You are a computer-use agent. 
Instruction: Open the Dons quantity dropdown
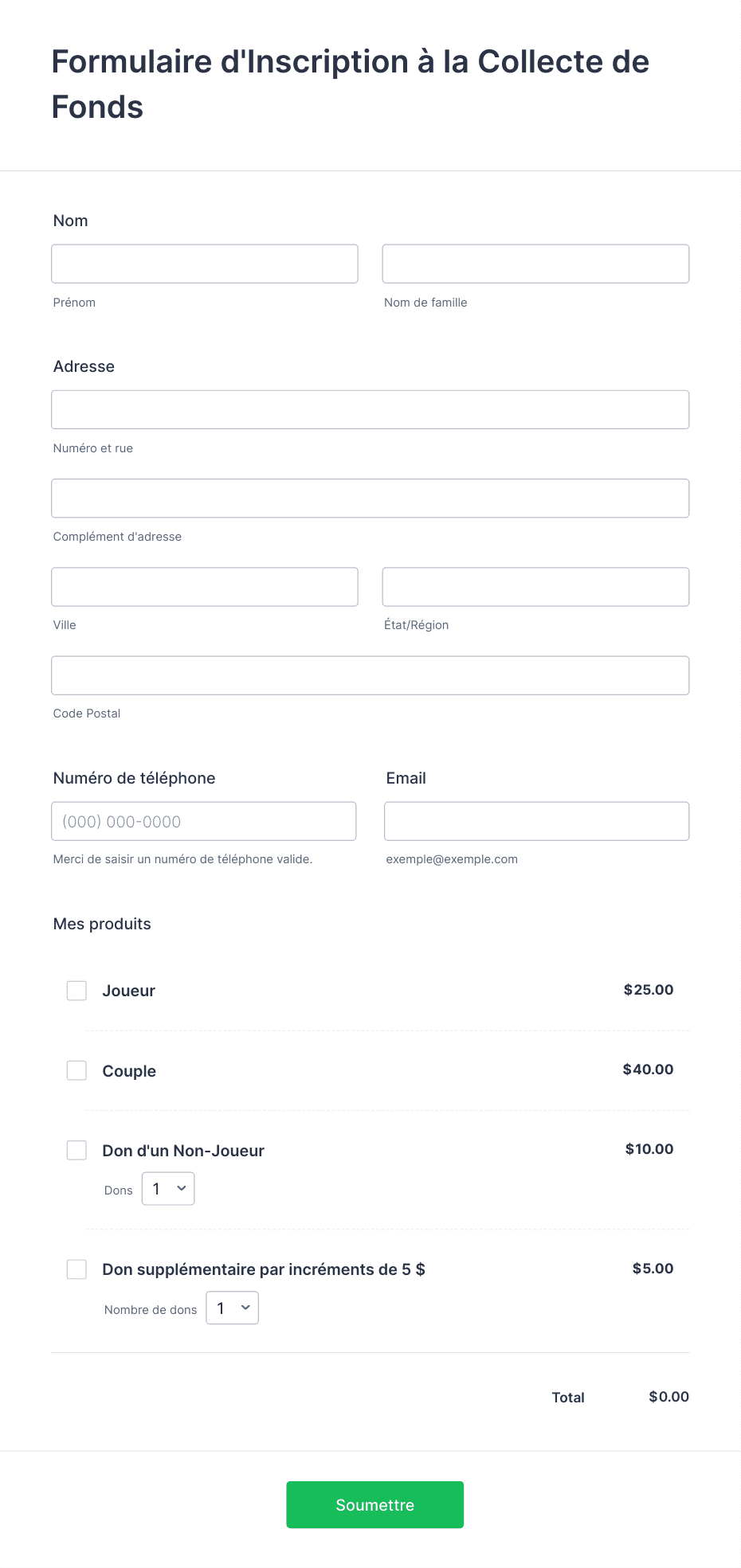click(168, 1189)
